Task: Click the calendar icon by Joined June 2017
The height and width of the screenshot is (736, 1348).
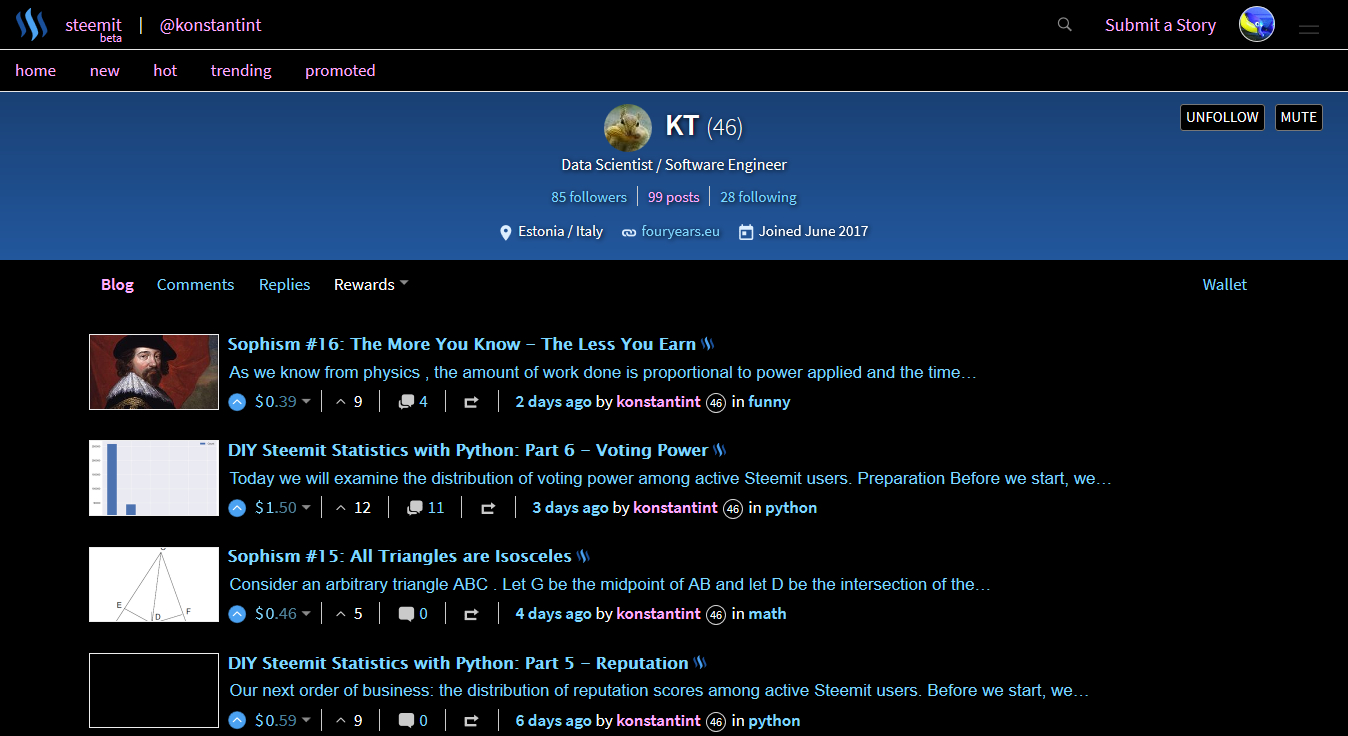Action: 745,232
